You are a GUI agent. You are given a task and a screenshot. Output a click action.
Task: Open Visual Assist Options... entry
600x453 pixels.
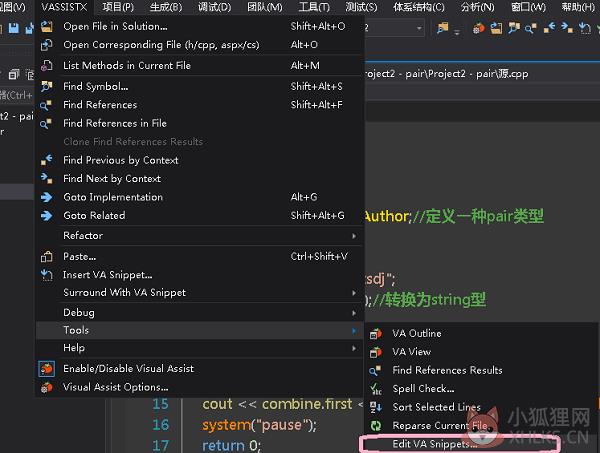[199, 387]
